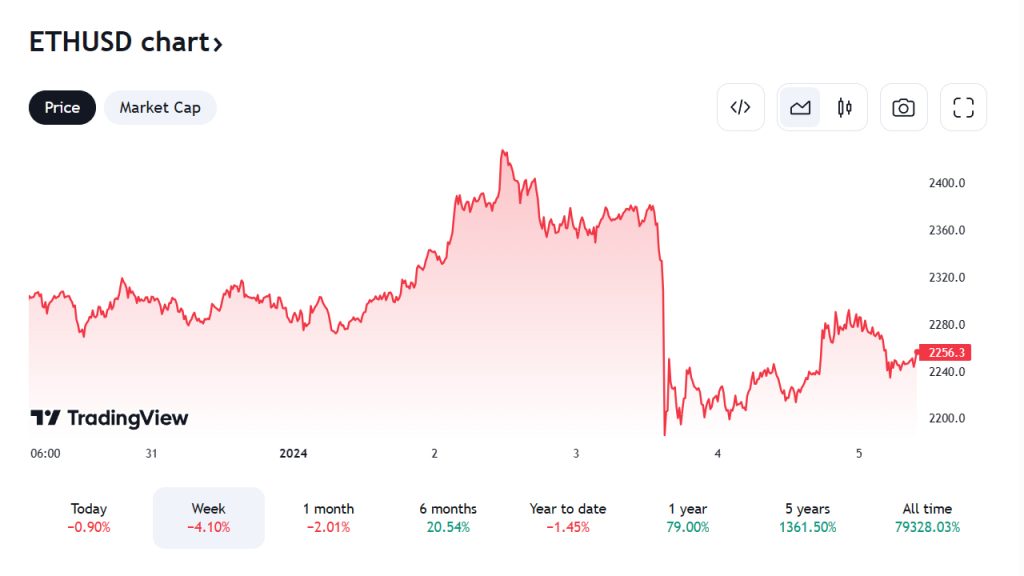Switch to area chart view
This screenshot has width=1024, height=576.
(x=800, y=108)
